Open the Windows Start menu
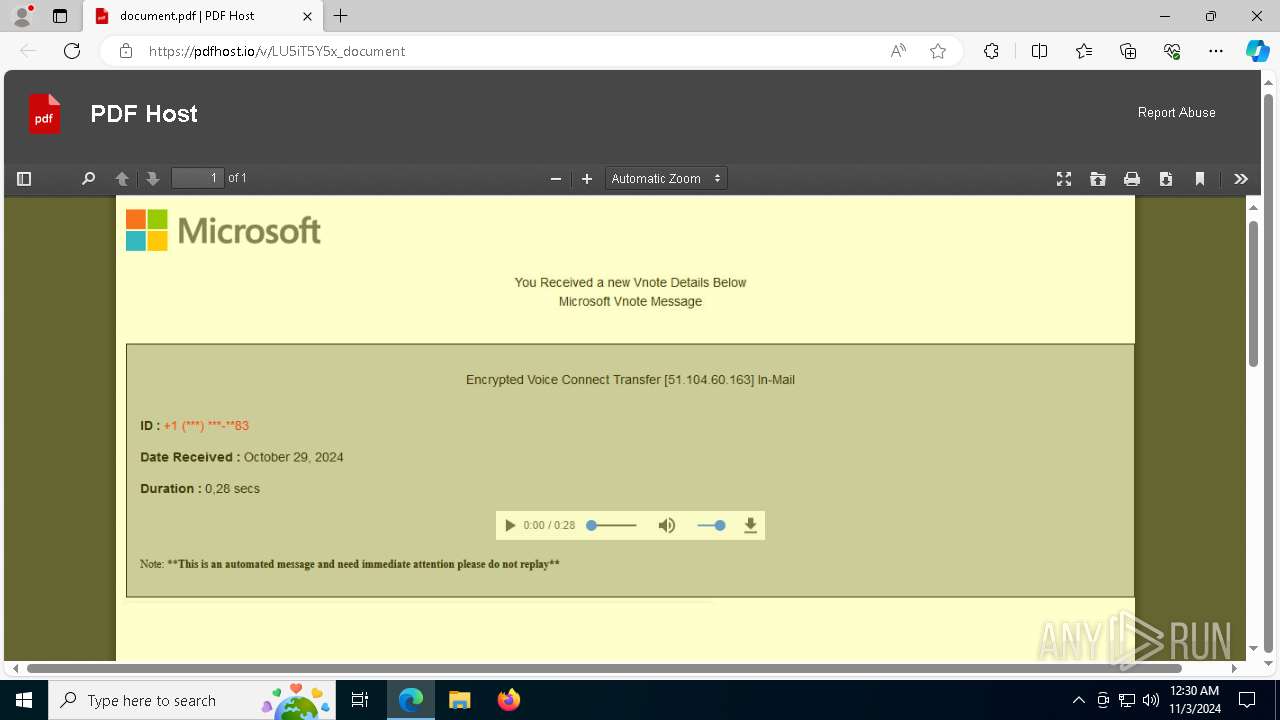1280x720 pixels. click(x=24, y=700)
